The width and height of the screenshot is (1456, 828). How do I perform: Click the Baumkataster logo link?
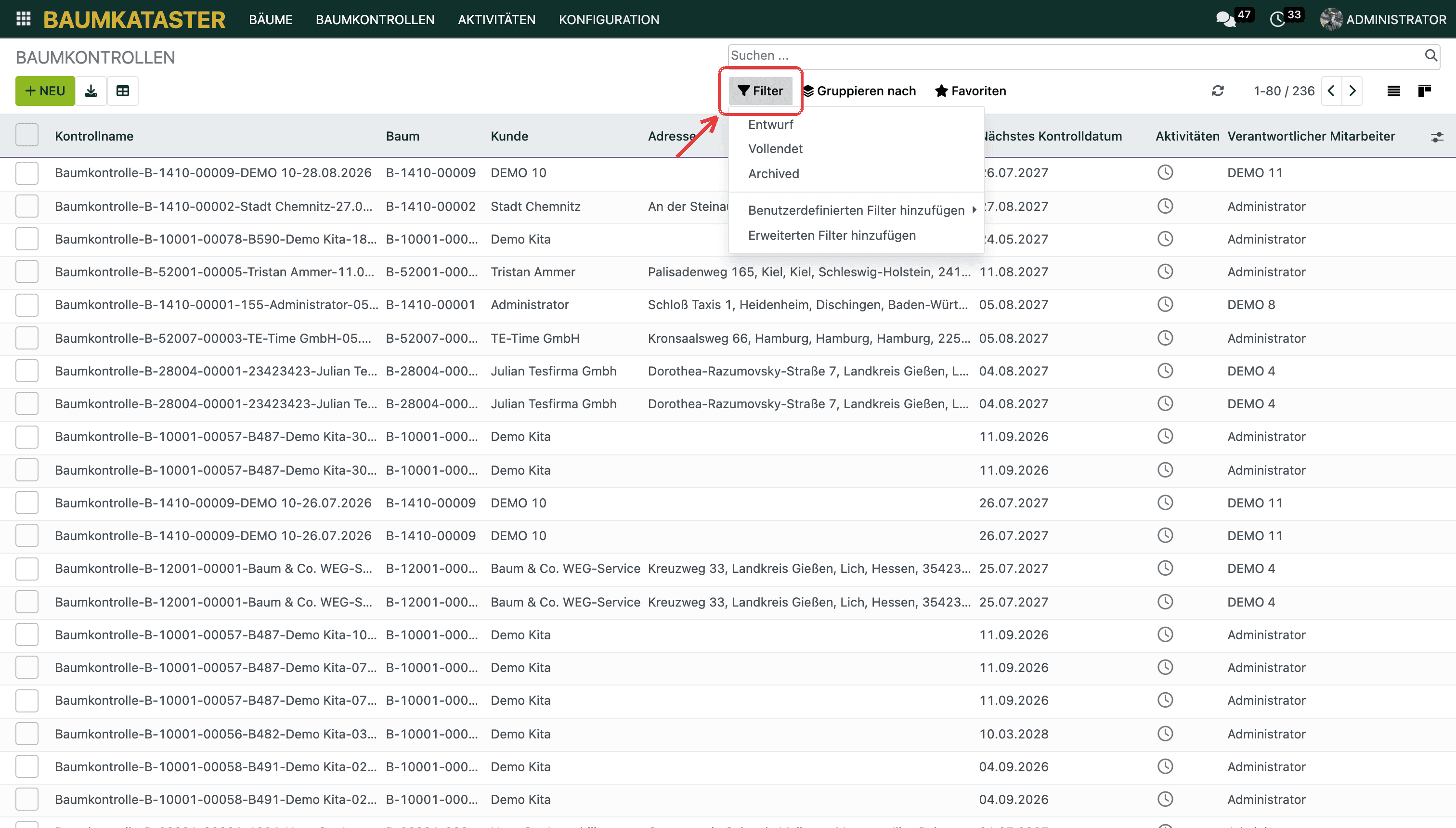pyautogui.click(x=134, y=19)
